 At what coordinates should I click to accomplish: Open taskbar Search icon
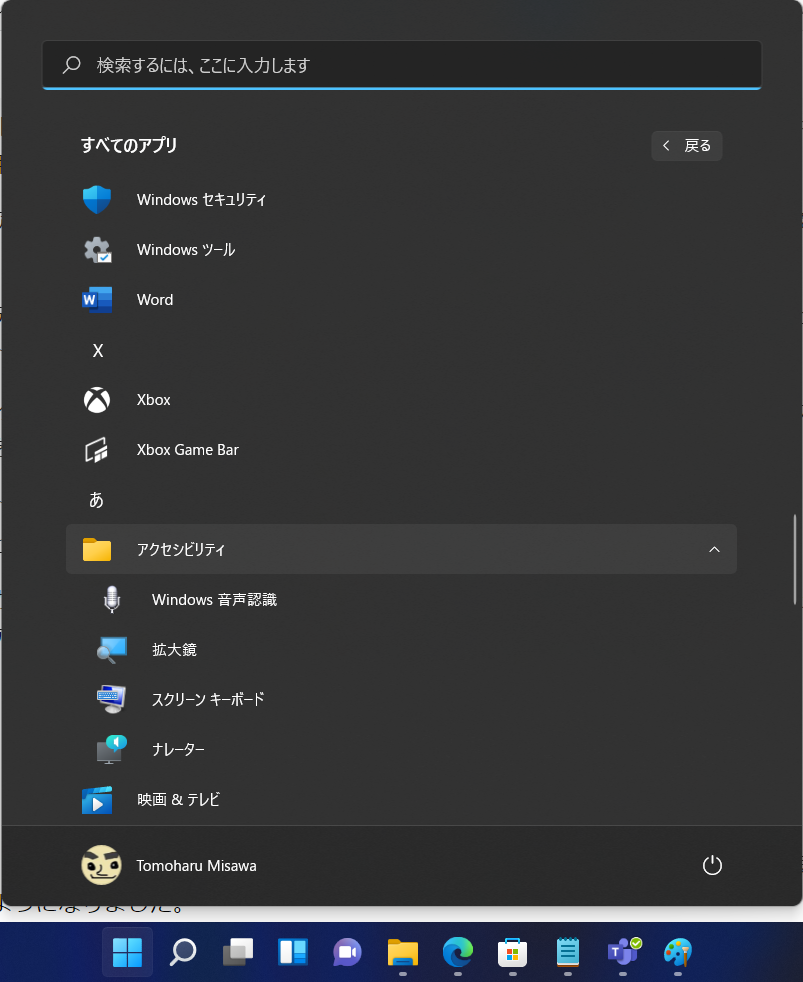click(183, 953)
